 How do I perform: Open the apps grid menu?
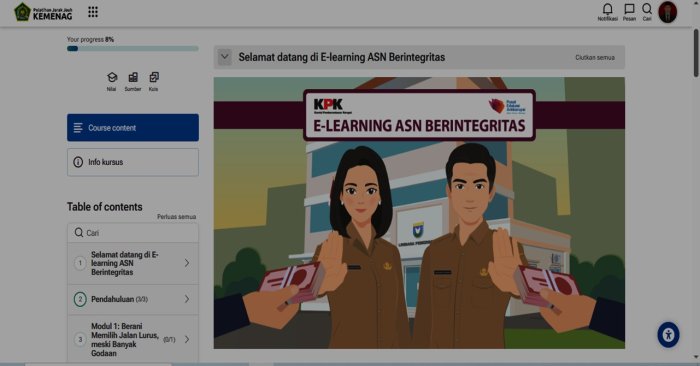(93, 12)
